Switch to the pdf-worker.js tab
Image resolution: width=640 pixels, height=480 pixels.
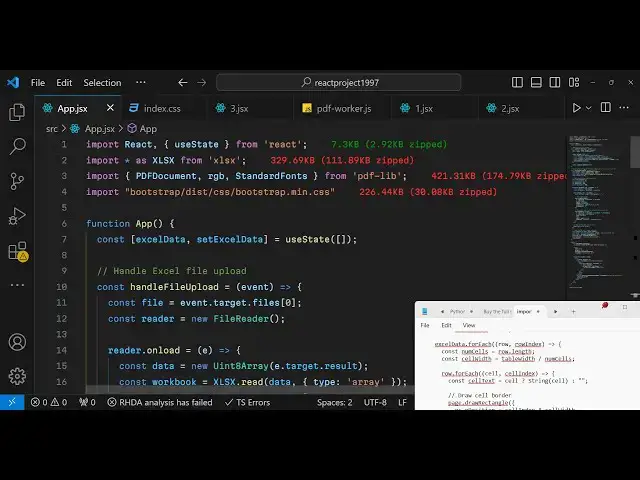click(x=343, y=108)
